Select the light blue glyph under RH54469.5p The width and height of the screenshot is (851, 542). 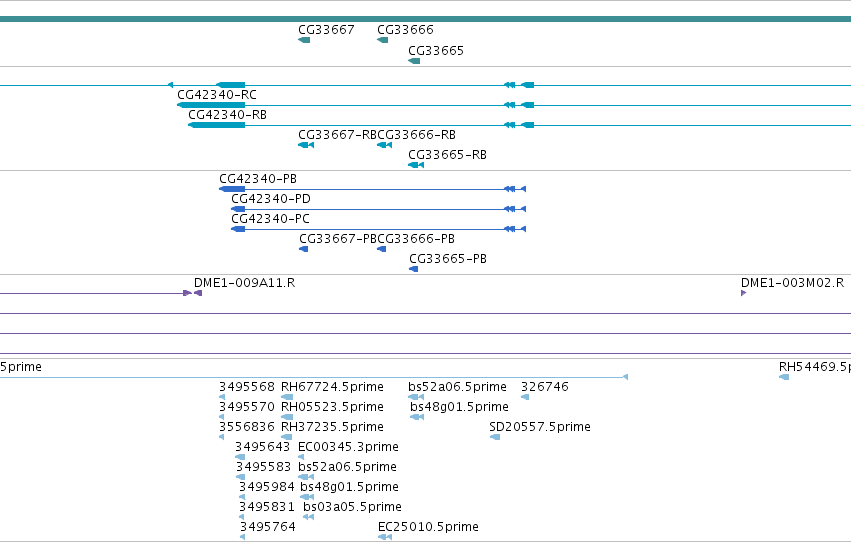click(784, 378)
